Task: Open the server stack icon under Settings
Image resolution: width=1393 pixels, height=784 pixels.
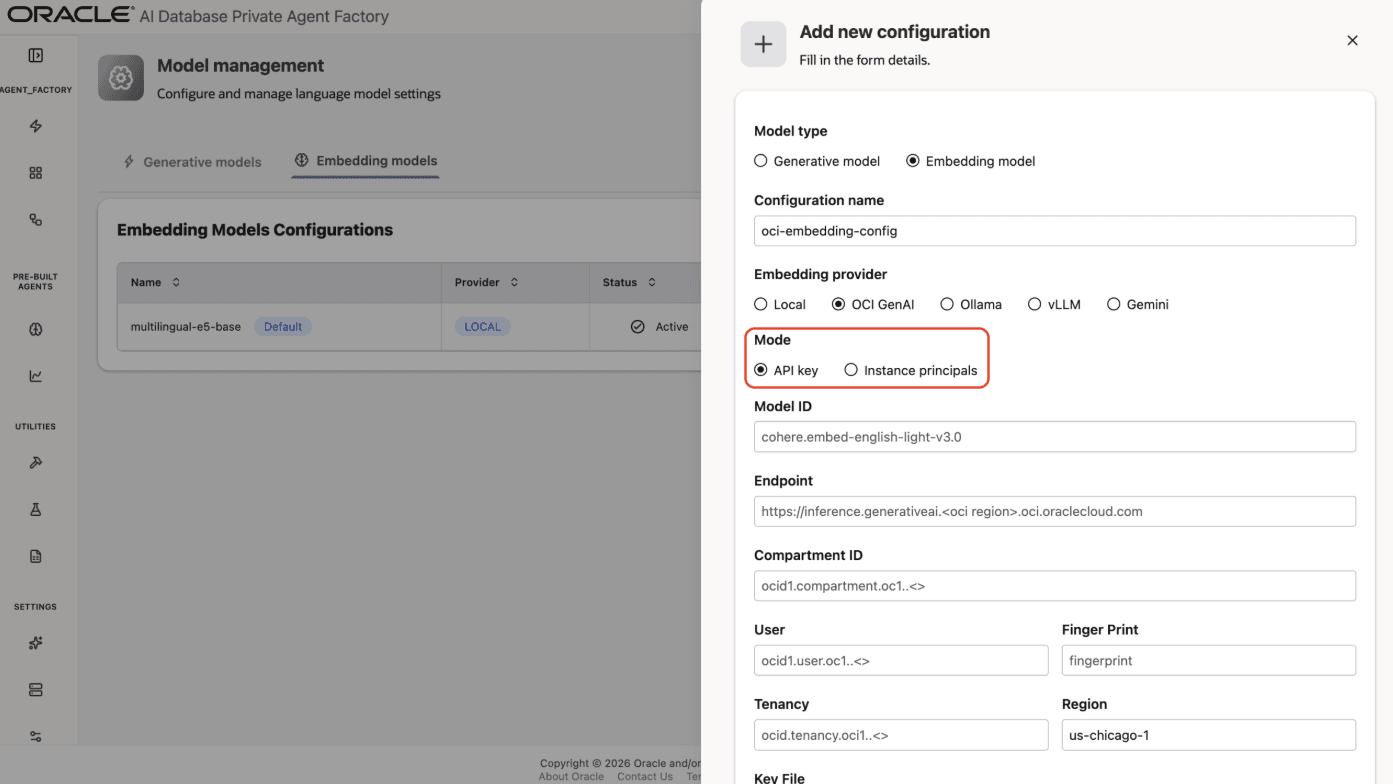Action: point(36,690)
